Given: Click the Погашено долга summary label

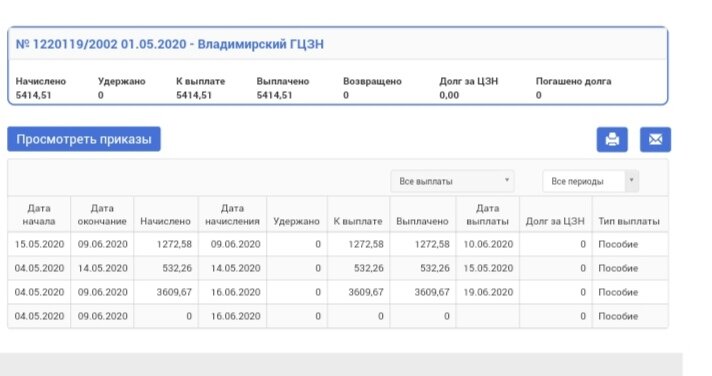Looking at the screenshot, I should coord(574,81).
